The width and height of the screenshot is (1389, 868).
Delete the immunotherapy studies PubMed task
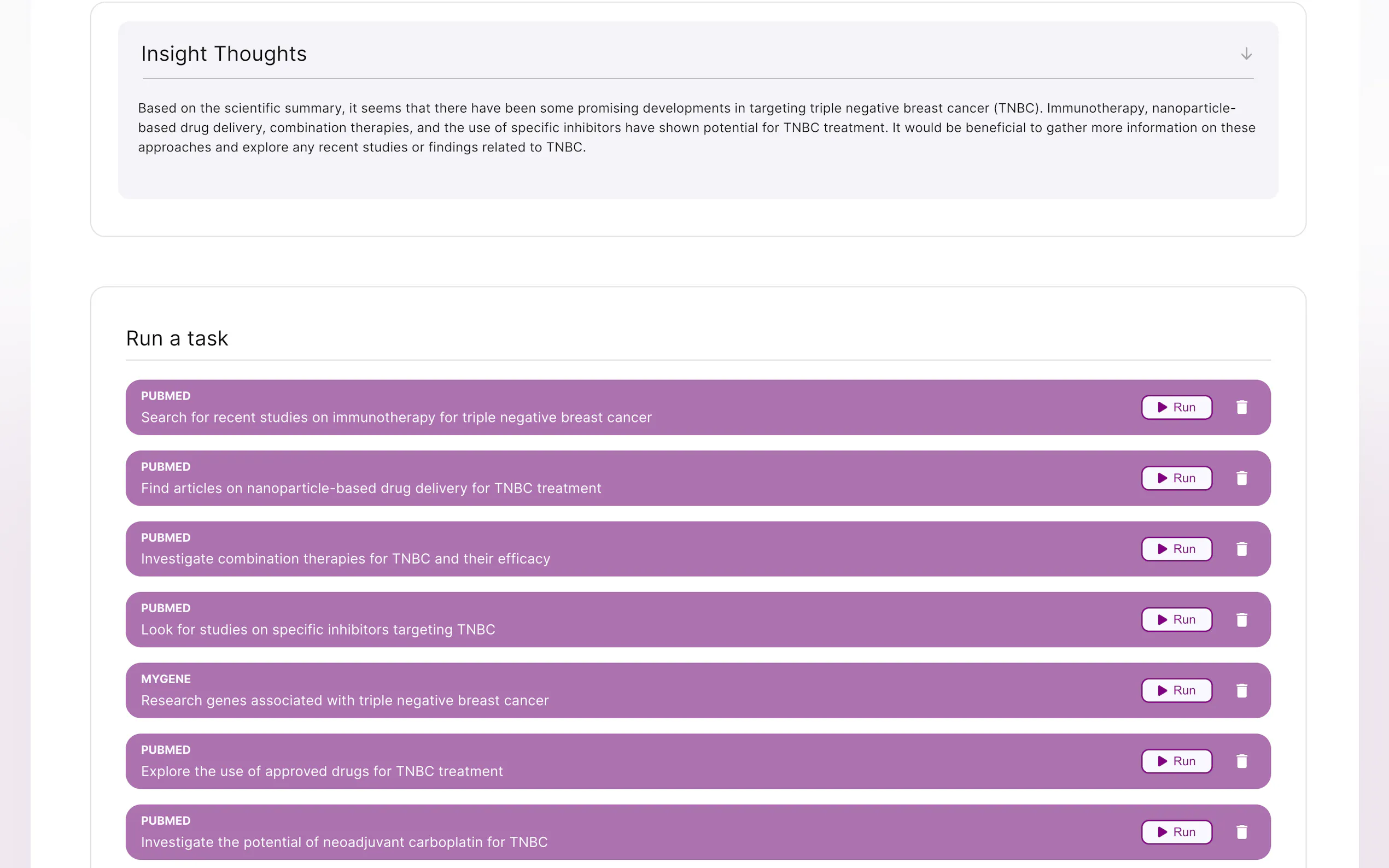(1241, 407)
